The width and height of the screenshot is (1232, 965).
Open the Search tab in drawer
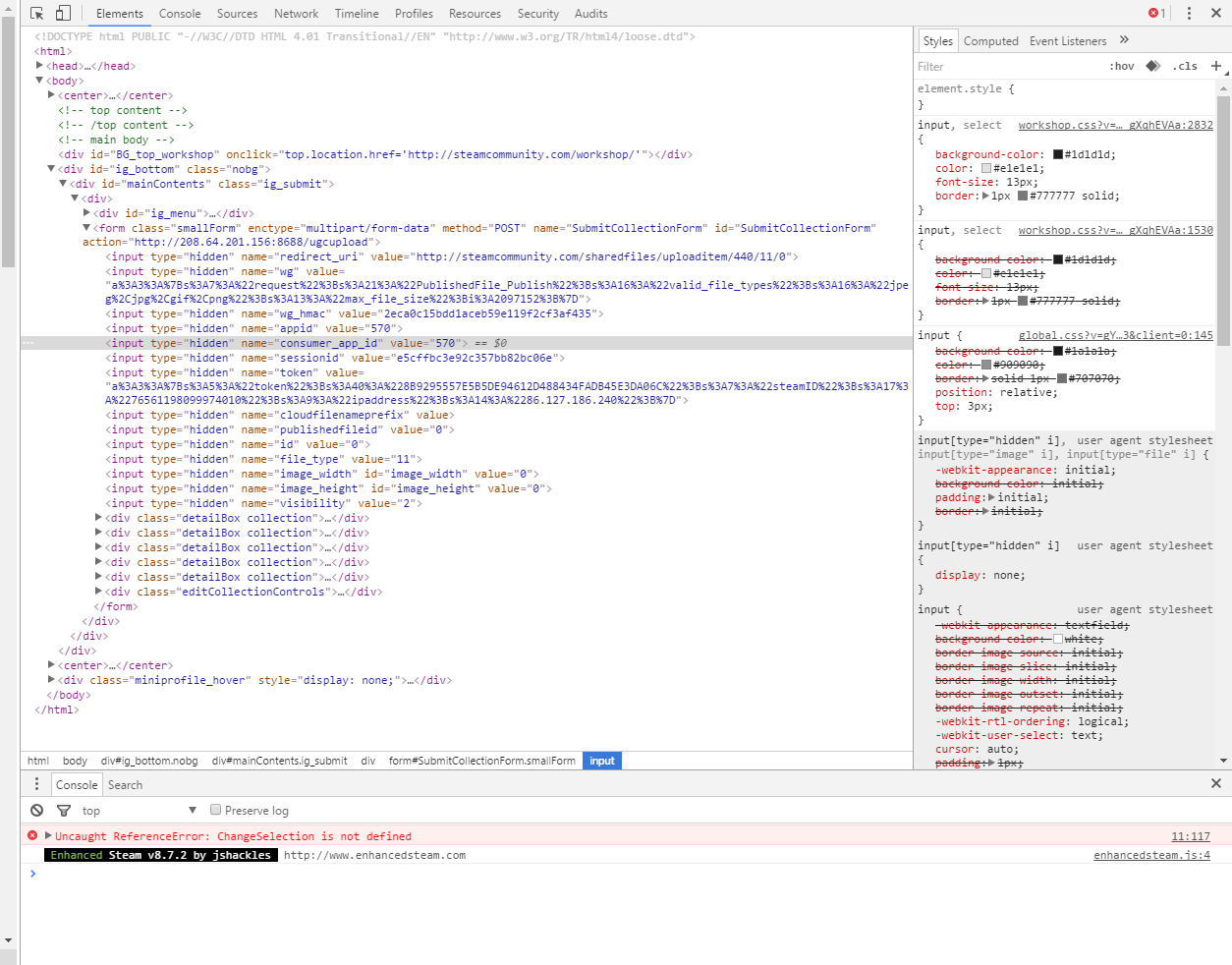click(125, 785)
